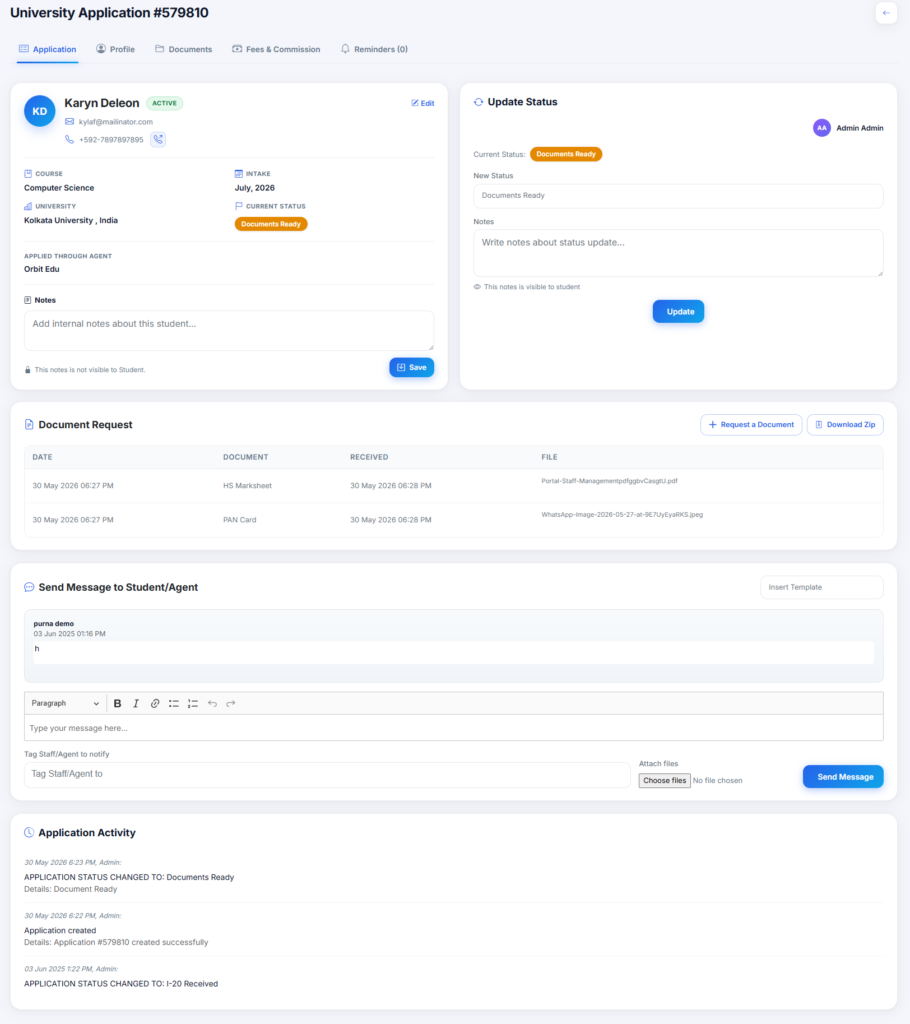Screen dimensions: 910x1024
Task: Download the documents as Zip
Action: tap(845, 424)
